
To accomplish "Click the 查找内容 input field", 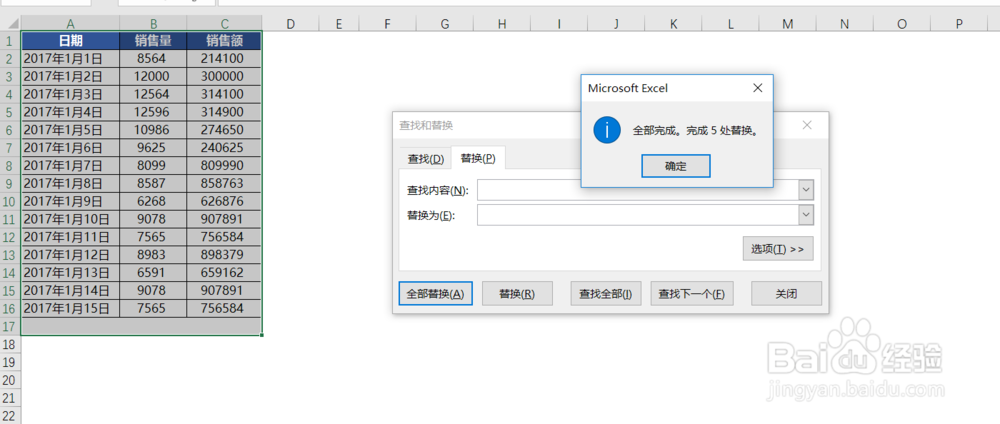I will pos(638,190).
